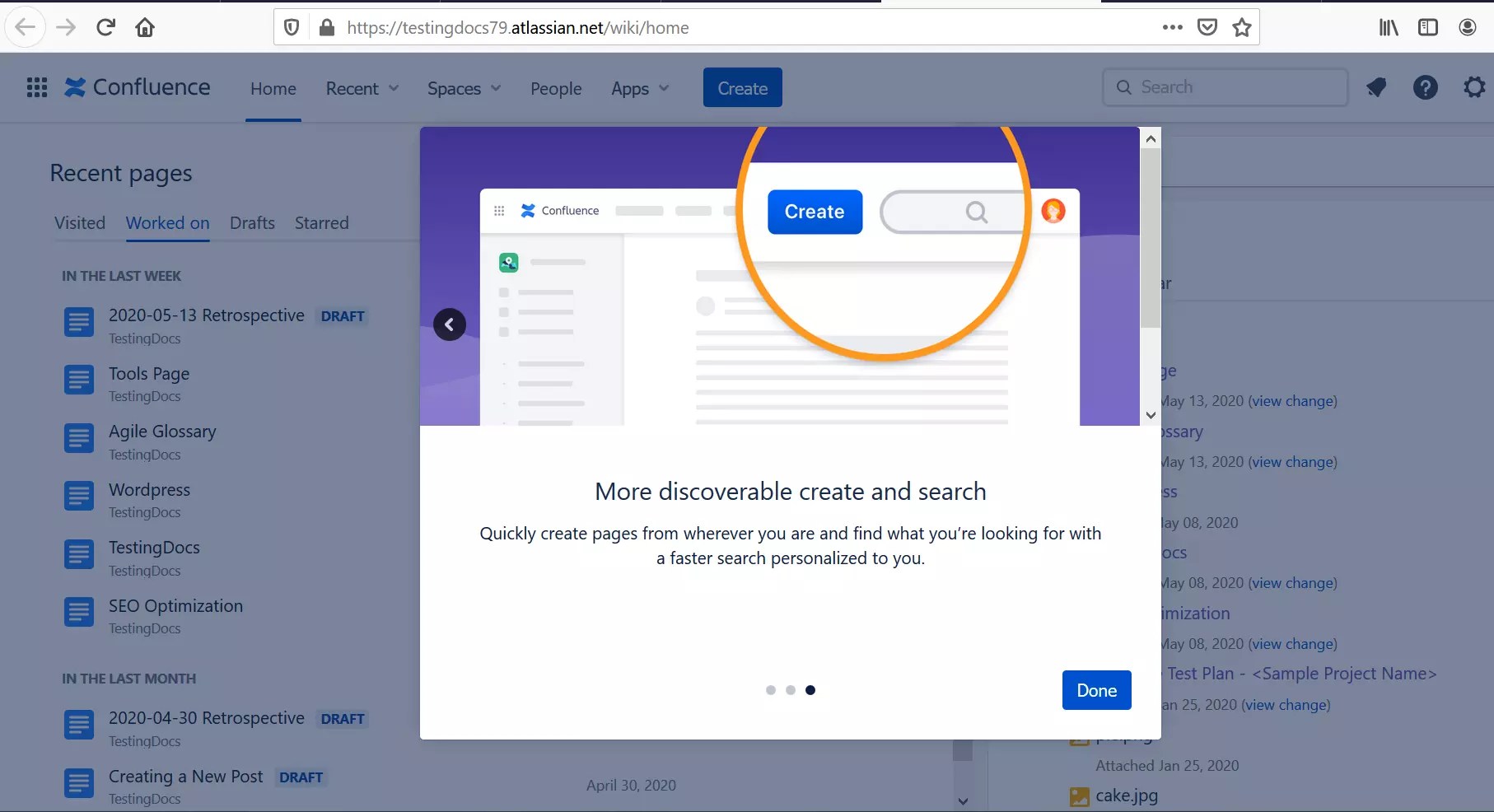This screenshot has height=812, width=1494.
Task: Click the Firefox home icon
Action: (x=145, y=27)
